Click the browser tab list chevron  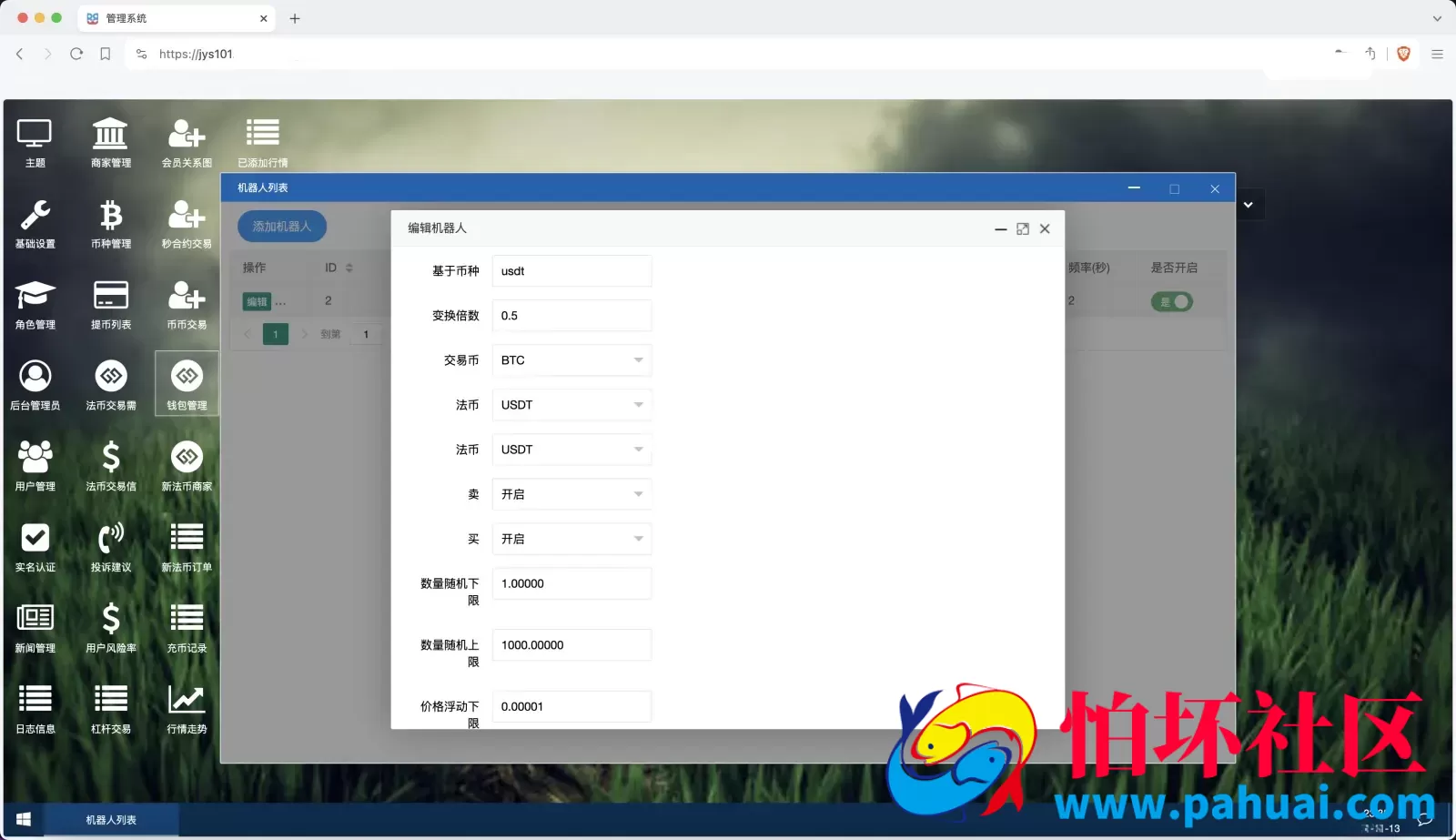click(x=1437, y=18)
